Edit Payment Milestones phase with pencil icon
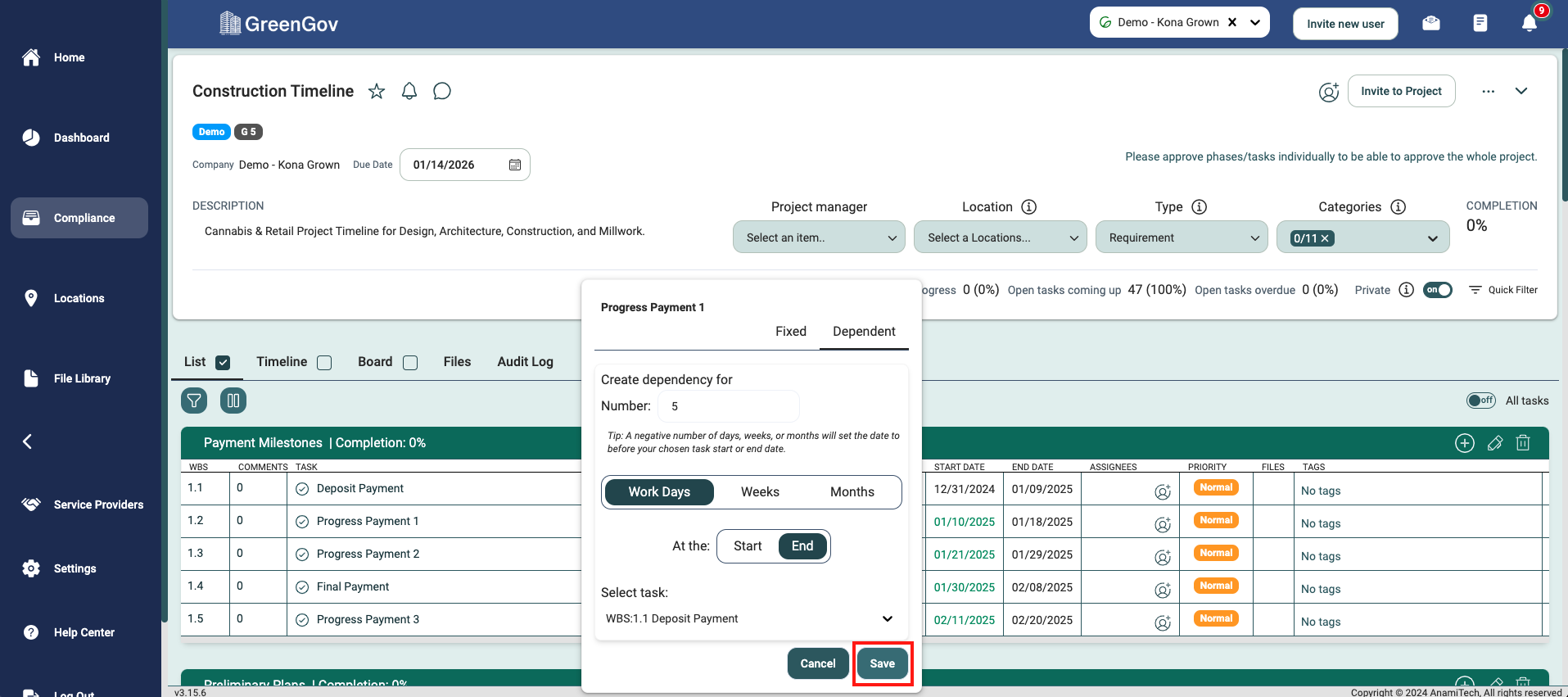This screenshot has width=1568, height=697. (x=1495, y=443)
